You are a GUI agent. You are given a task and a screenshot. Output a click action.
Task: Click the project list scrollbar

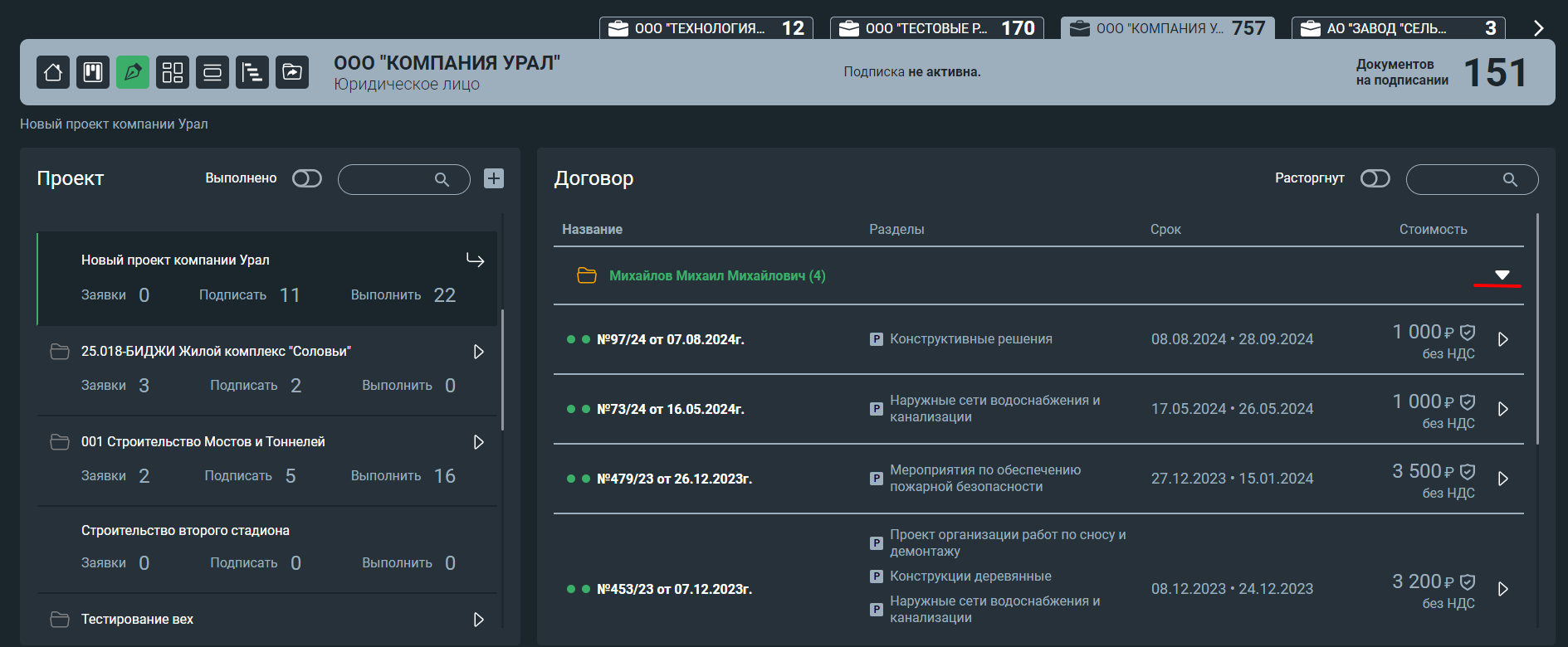(503, 369)
